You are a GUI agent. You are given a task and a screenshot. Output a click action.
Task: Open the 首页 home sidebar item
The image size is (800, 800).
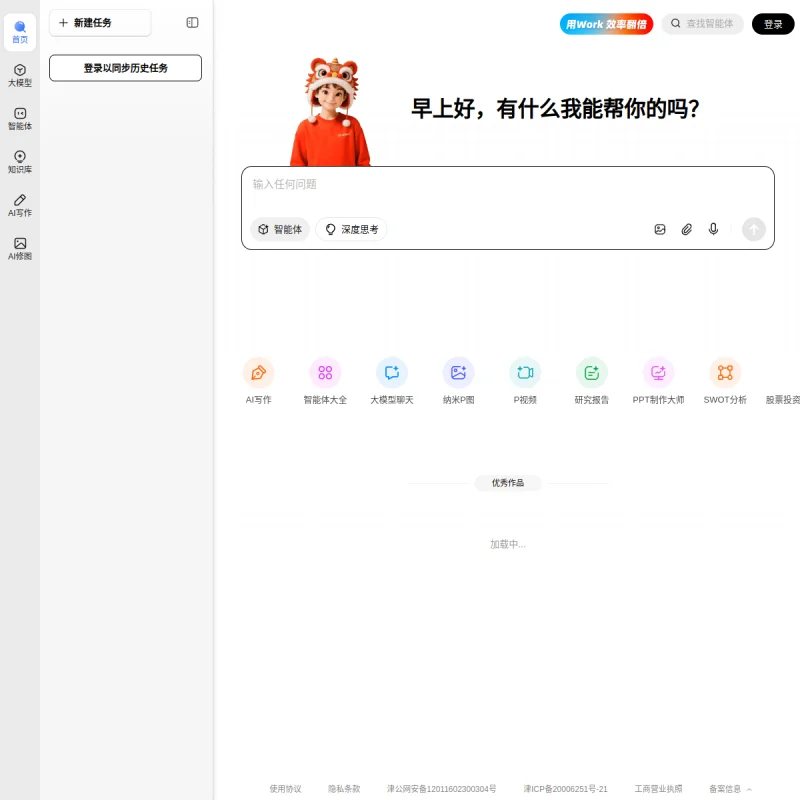[x=20, y=32]
